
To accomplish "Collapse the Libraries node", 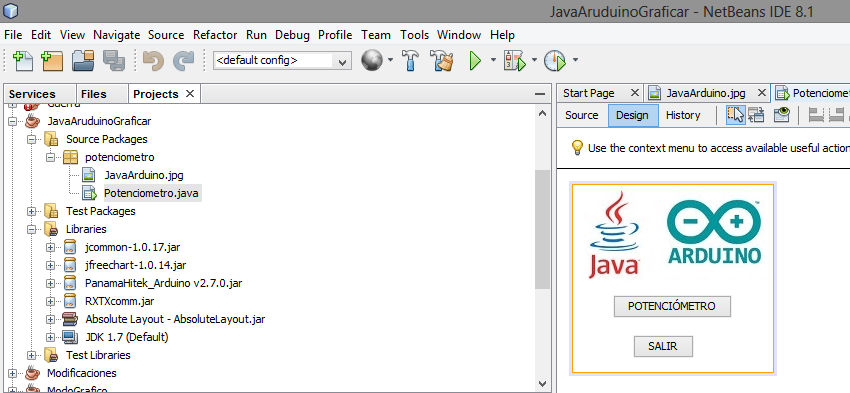I will [x=32, y=229].
